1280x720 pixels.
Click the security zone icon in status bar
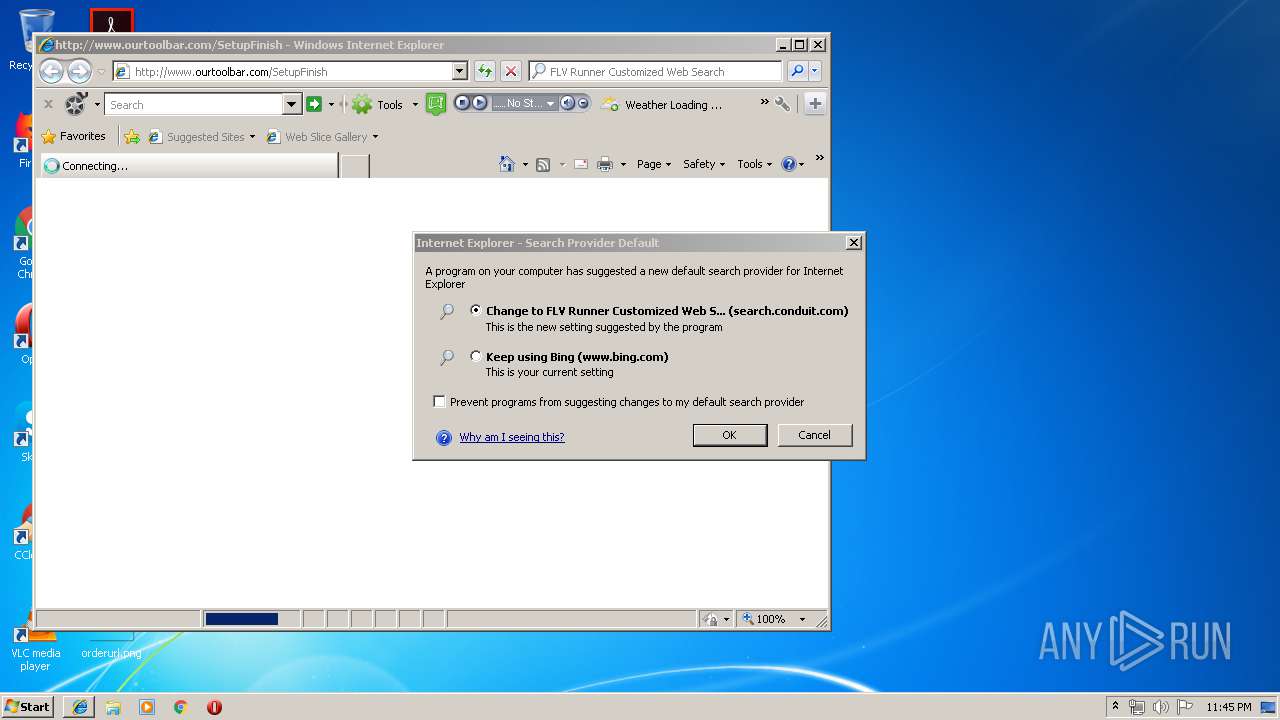pos(710,619)
